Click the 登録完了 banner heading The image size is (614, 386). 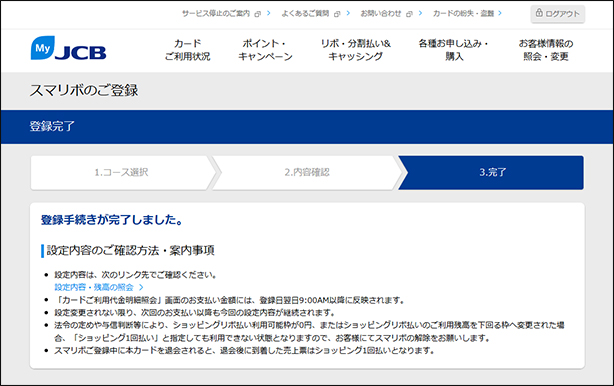[52, 126]
